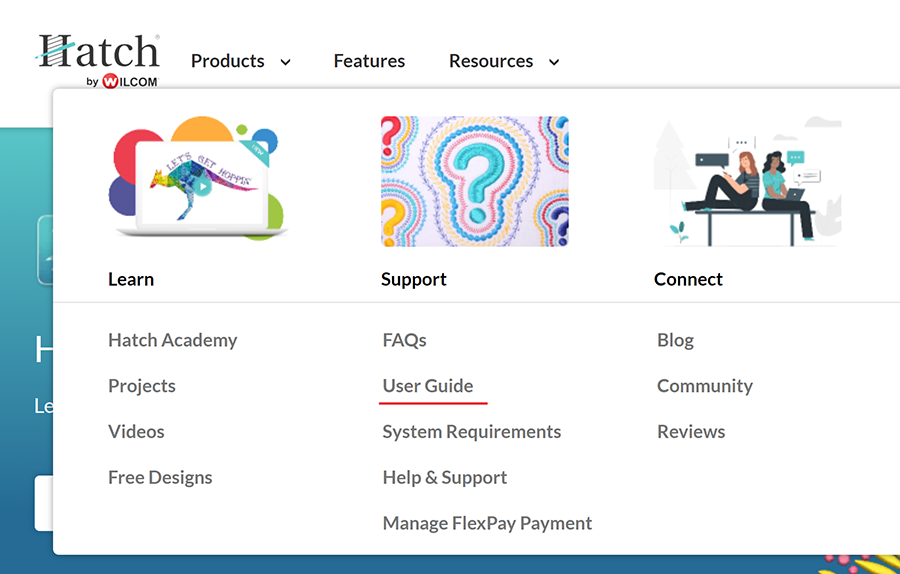Click the Connect illustration of two people
The image size is (900, 574).
pos(747,181)
